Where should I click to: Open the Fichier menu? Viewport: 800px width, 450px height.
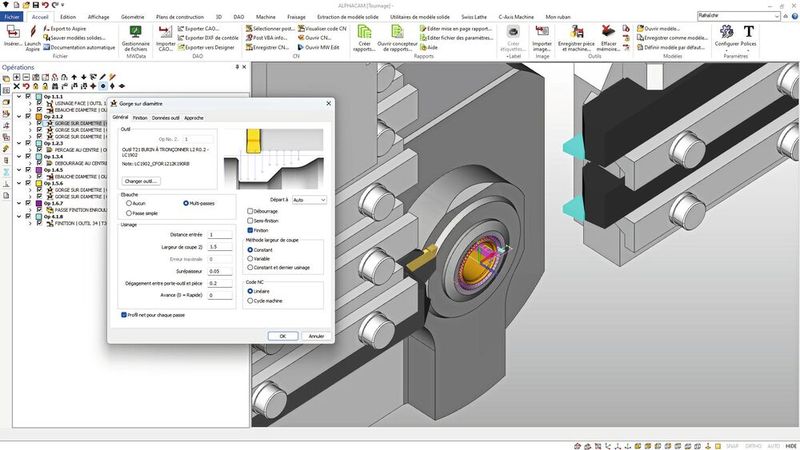point(12,17)
